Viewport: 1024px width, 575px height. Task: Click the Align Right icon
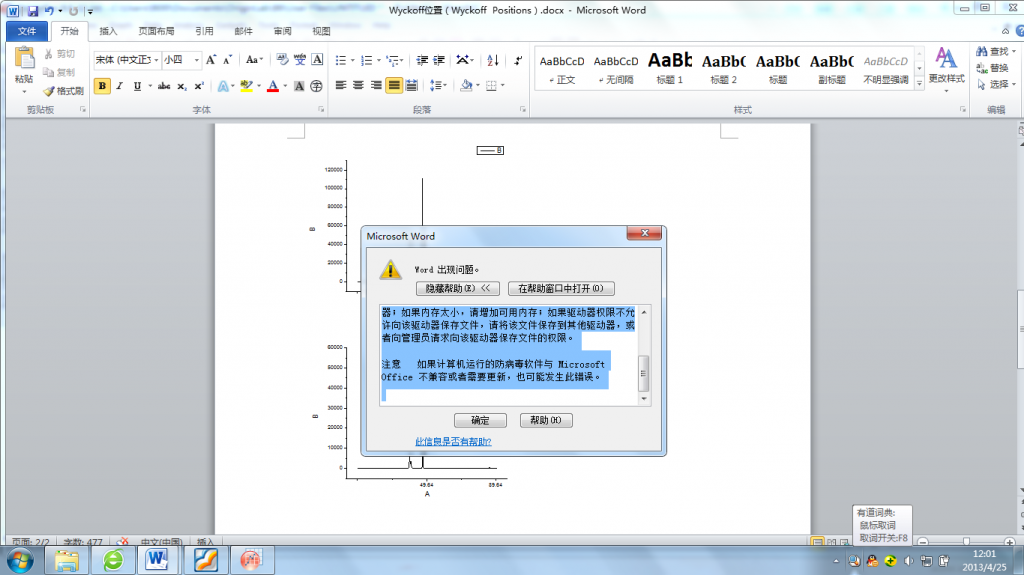[376, 86]
